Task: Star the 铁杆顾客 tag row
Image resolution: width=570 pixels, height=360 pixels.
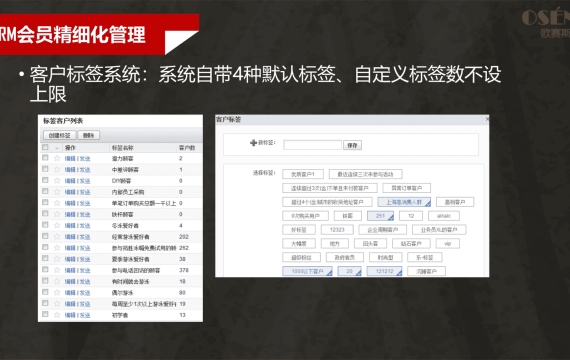Action: pos(57,214)
